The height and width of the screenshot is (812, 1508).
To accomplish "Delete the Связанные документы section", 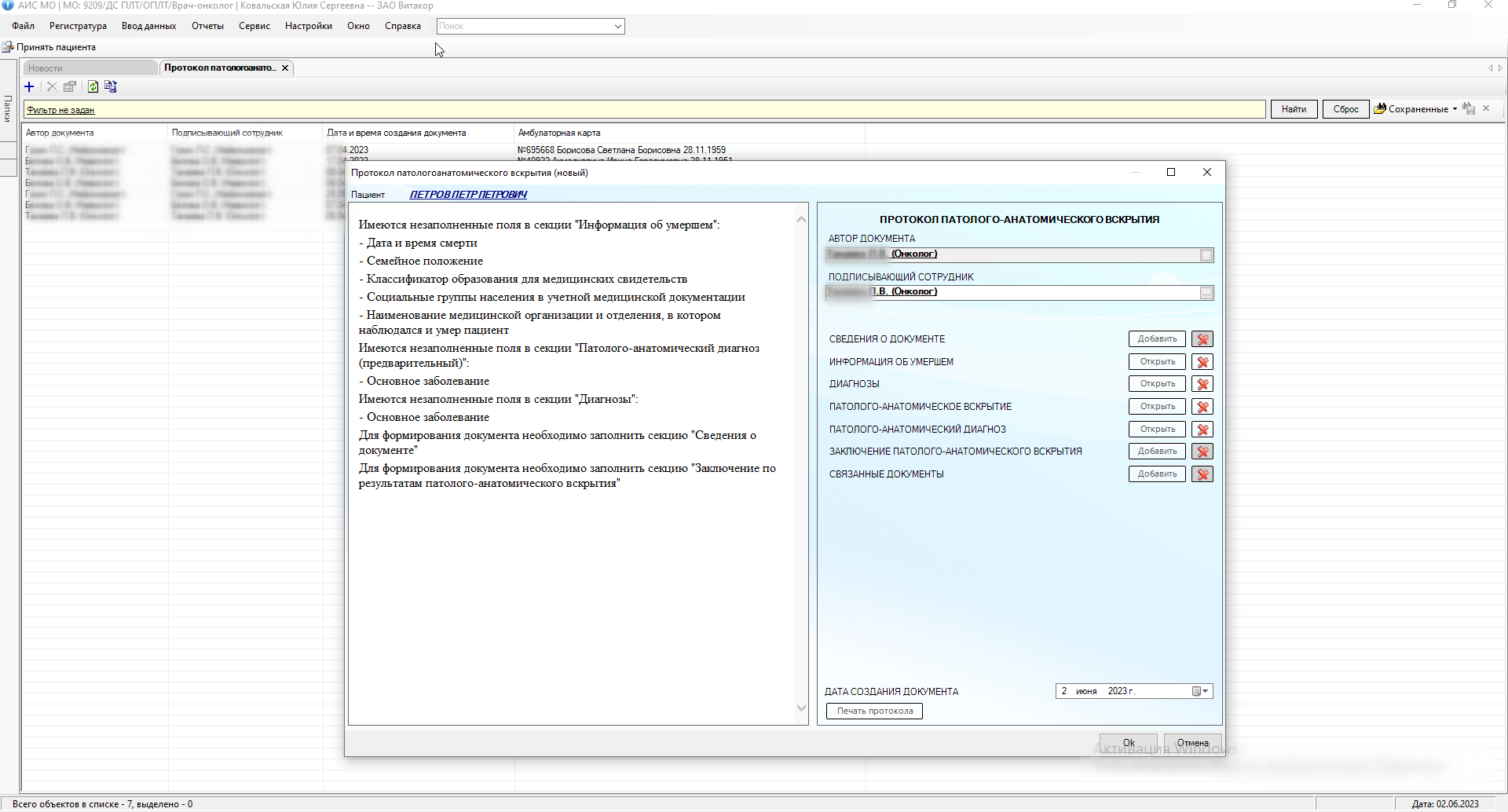I will [x=1202, y=474].
